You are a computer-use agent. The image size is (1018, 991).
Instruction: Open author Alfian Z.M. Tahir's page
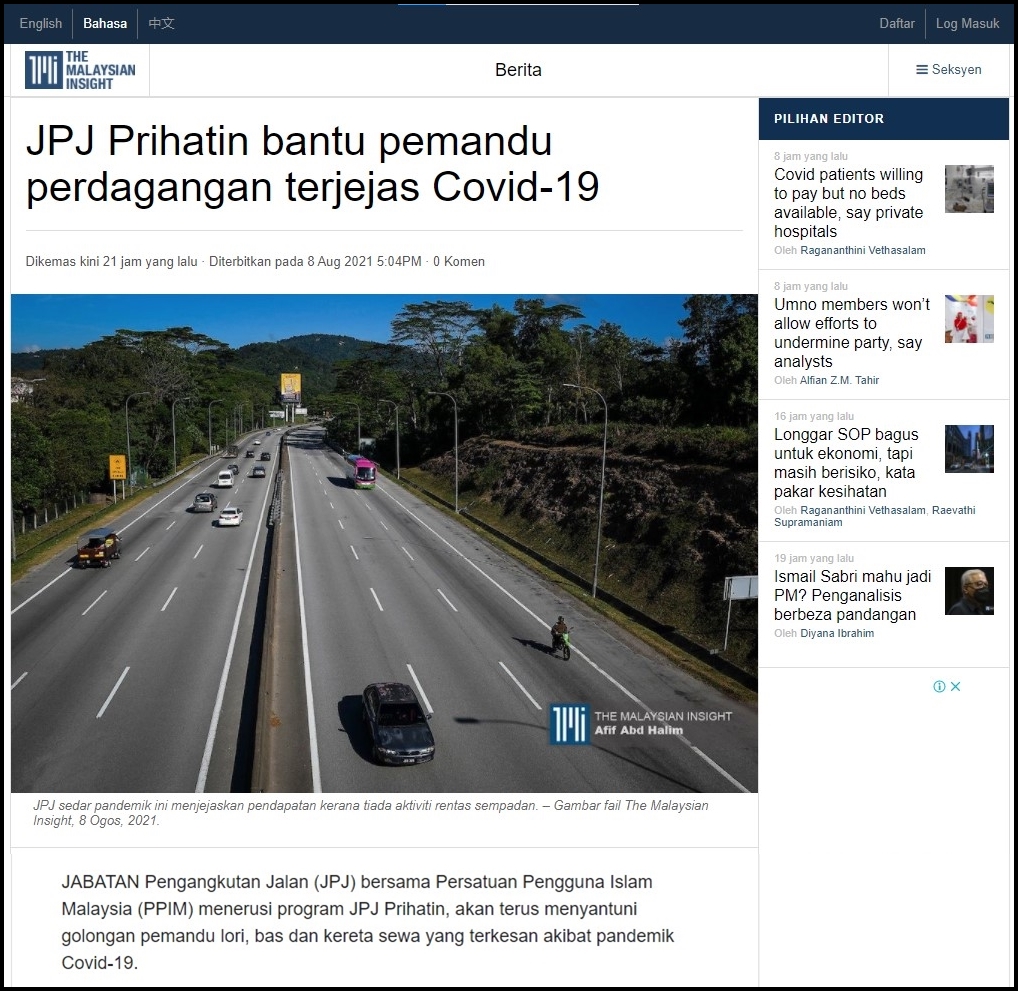840,380
